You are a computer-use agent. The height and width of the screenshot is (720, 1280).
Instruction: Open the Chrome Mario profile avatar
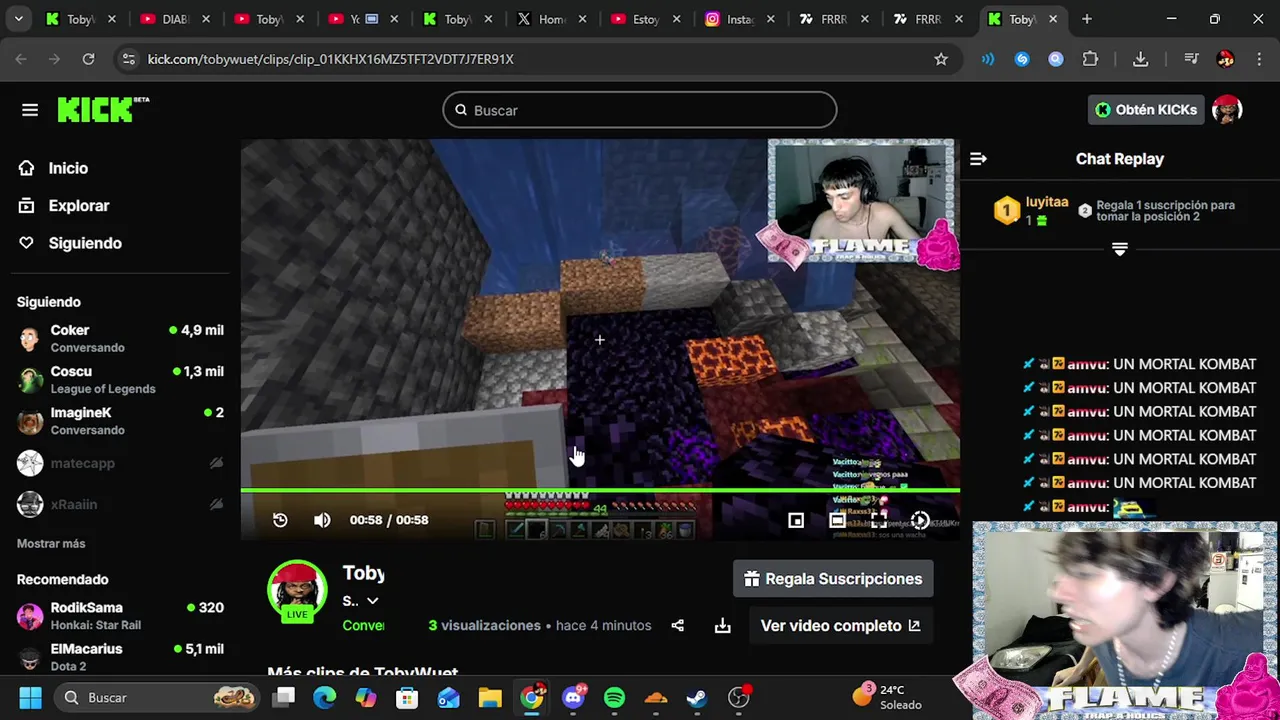click(x=1225, y=59)
